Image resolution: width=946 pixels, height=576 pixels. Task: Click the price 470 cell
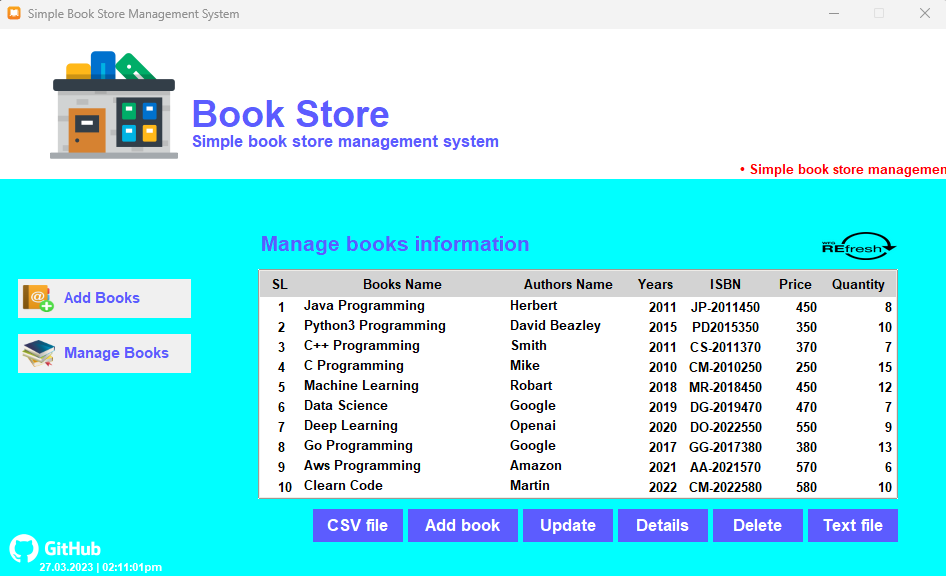coord(806,407)
